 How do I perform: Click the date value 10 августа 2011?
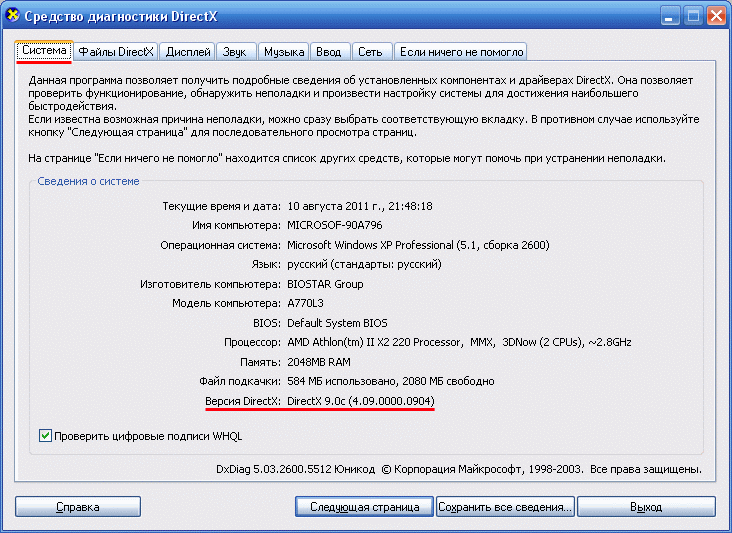click(359, 206)
